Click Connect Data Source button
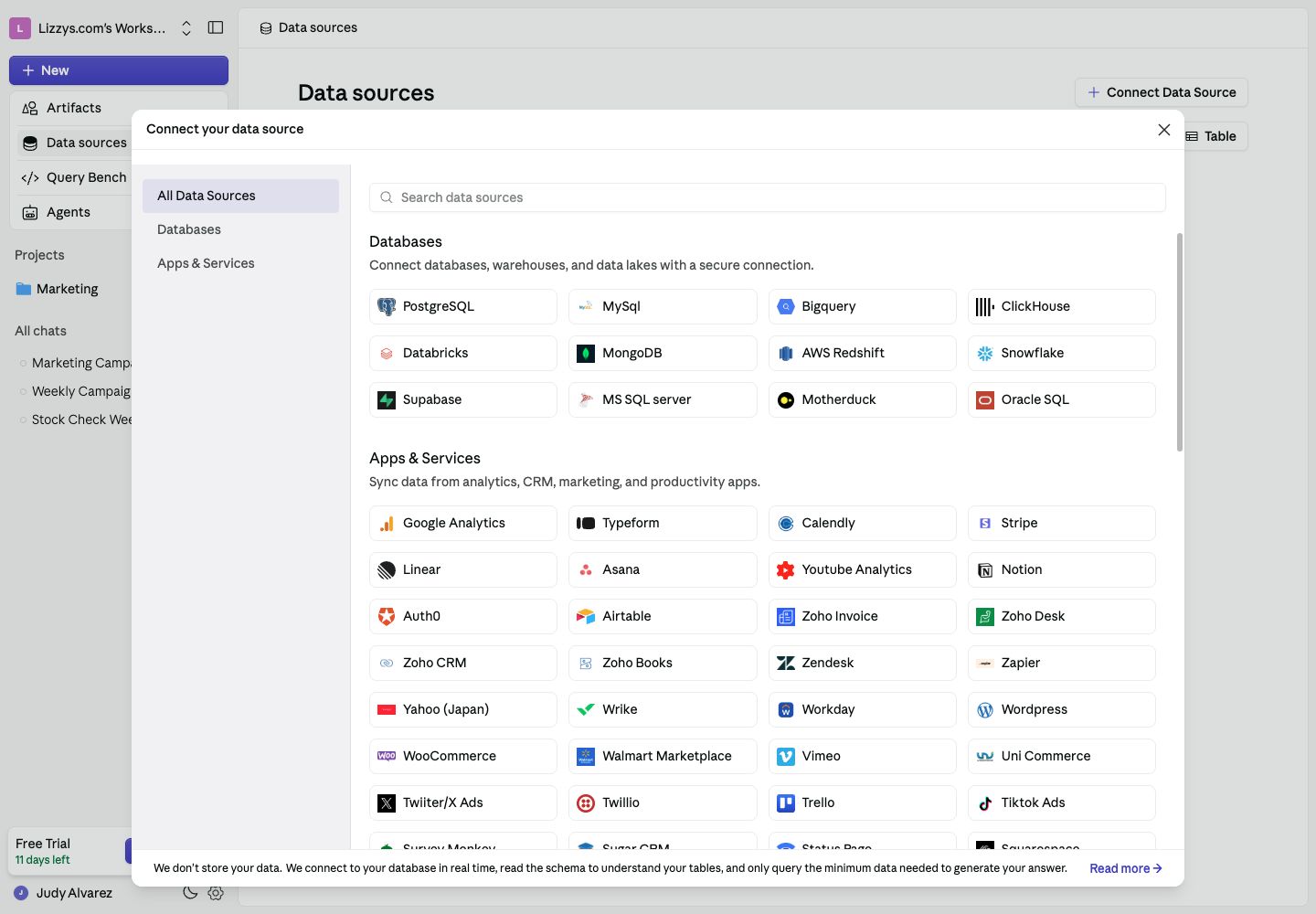Screen dimensions: 1316x914 (1162, 92)
